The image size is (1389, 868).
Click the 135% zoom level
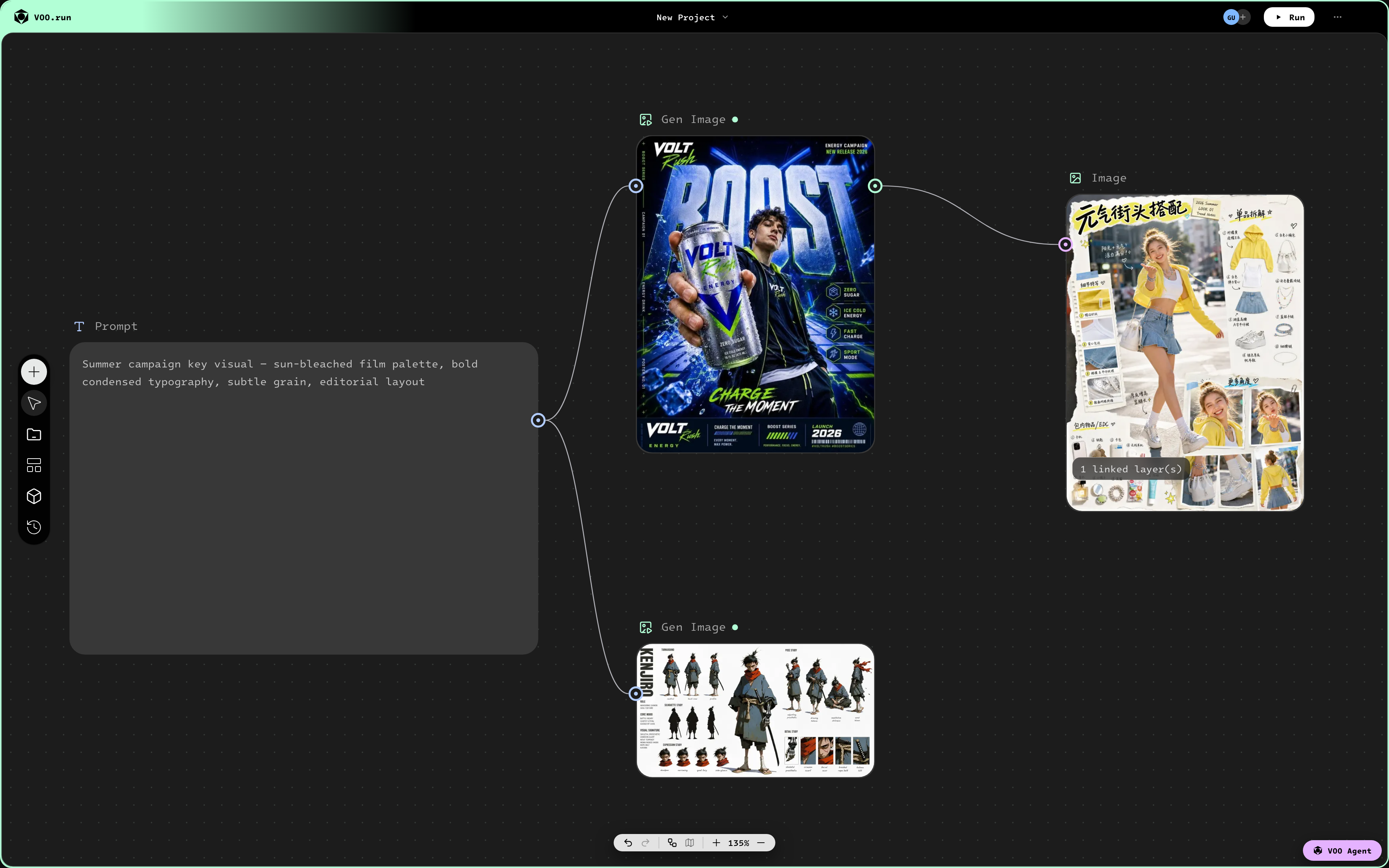click(x=739, y=843)
